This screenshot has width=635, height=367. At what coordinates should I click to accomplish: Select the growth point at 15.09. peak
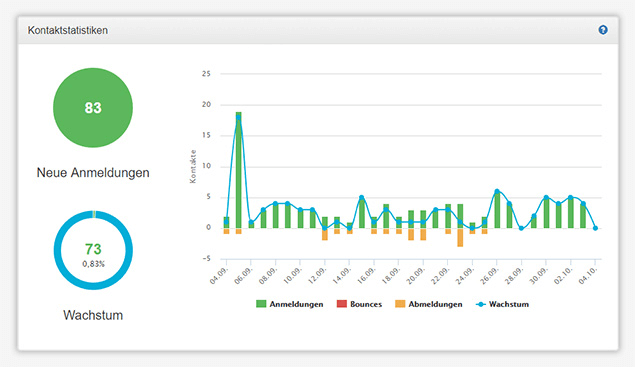coord(362,197)
